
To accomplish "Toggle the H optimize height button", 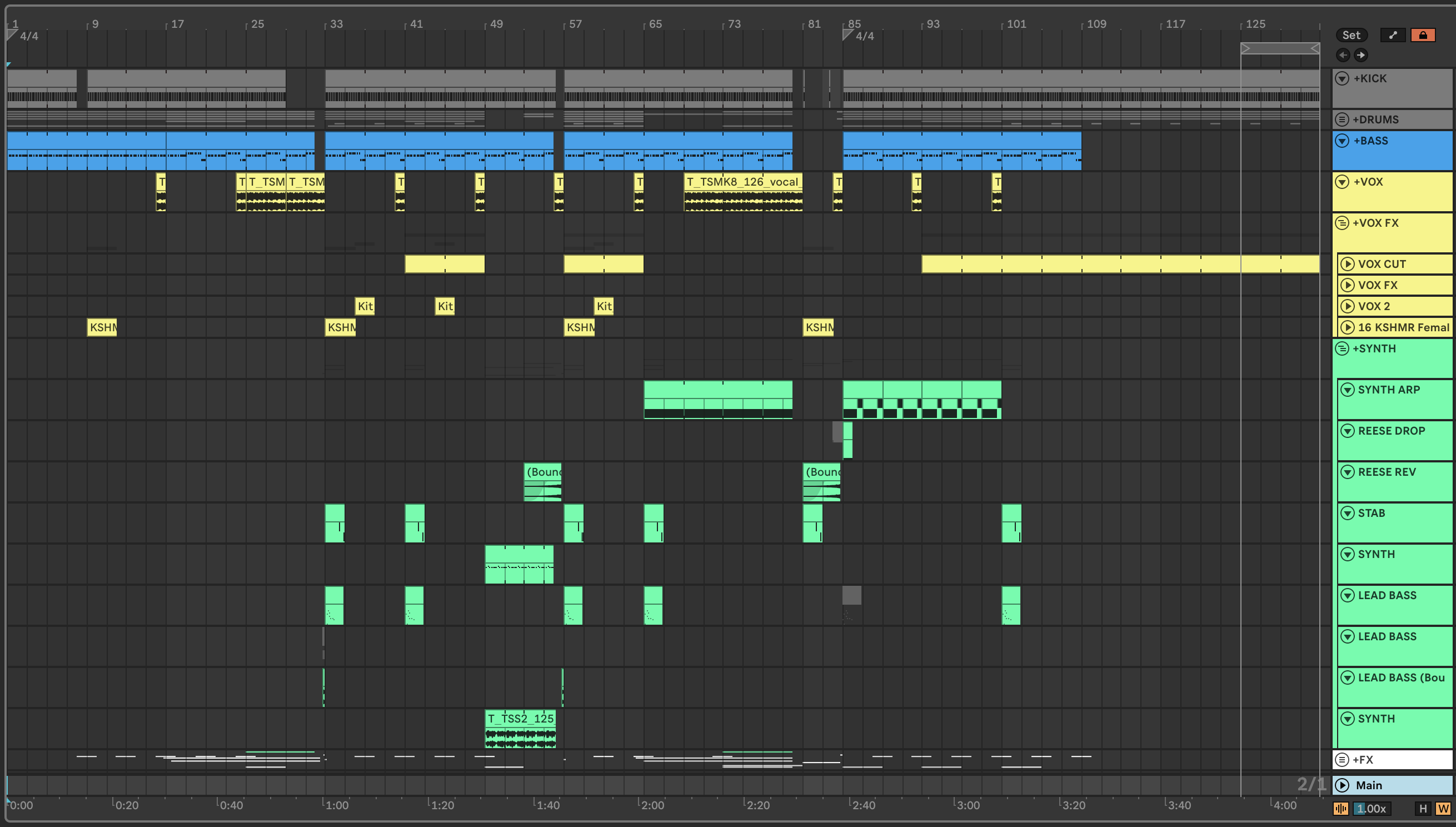I will click(x=1423, y=808).
